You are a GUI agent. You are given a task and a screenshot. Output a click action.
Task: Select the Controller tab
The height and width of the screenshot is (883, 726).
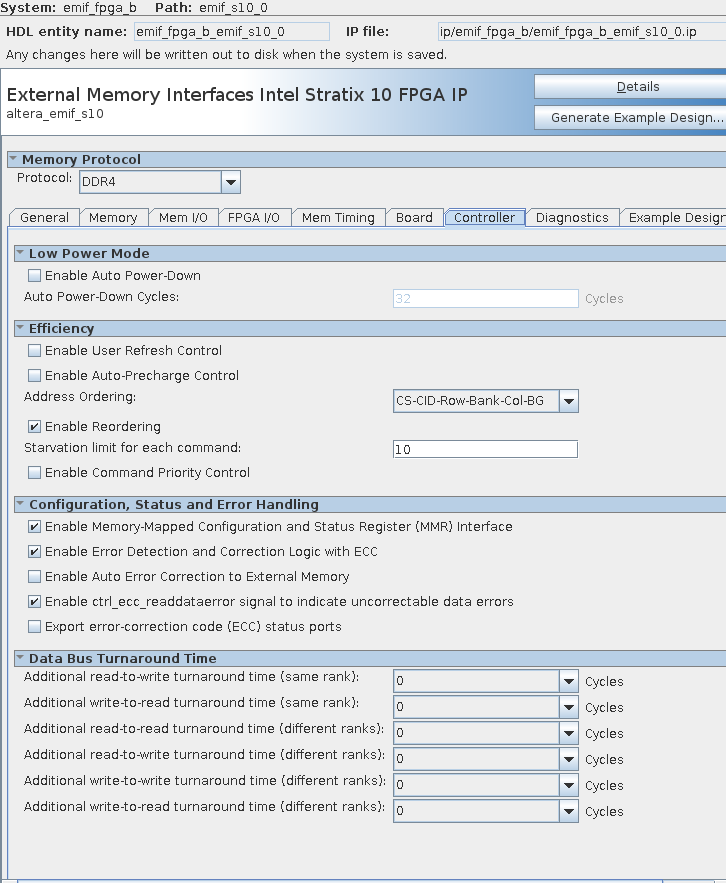point(484,218)
